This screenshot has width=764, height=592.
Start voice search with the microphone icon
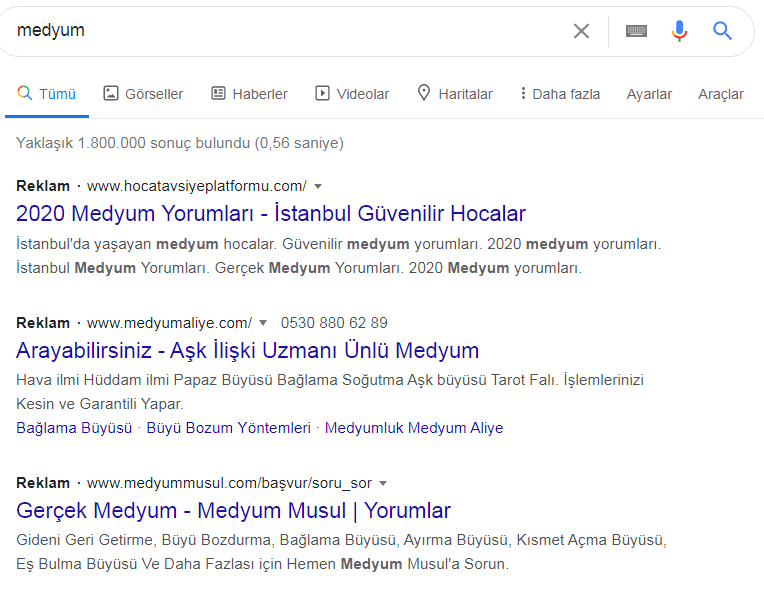click(x=679, y=31)
